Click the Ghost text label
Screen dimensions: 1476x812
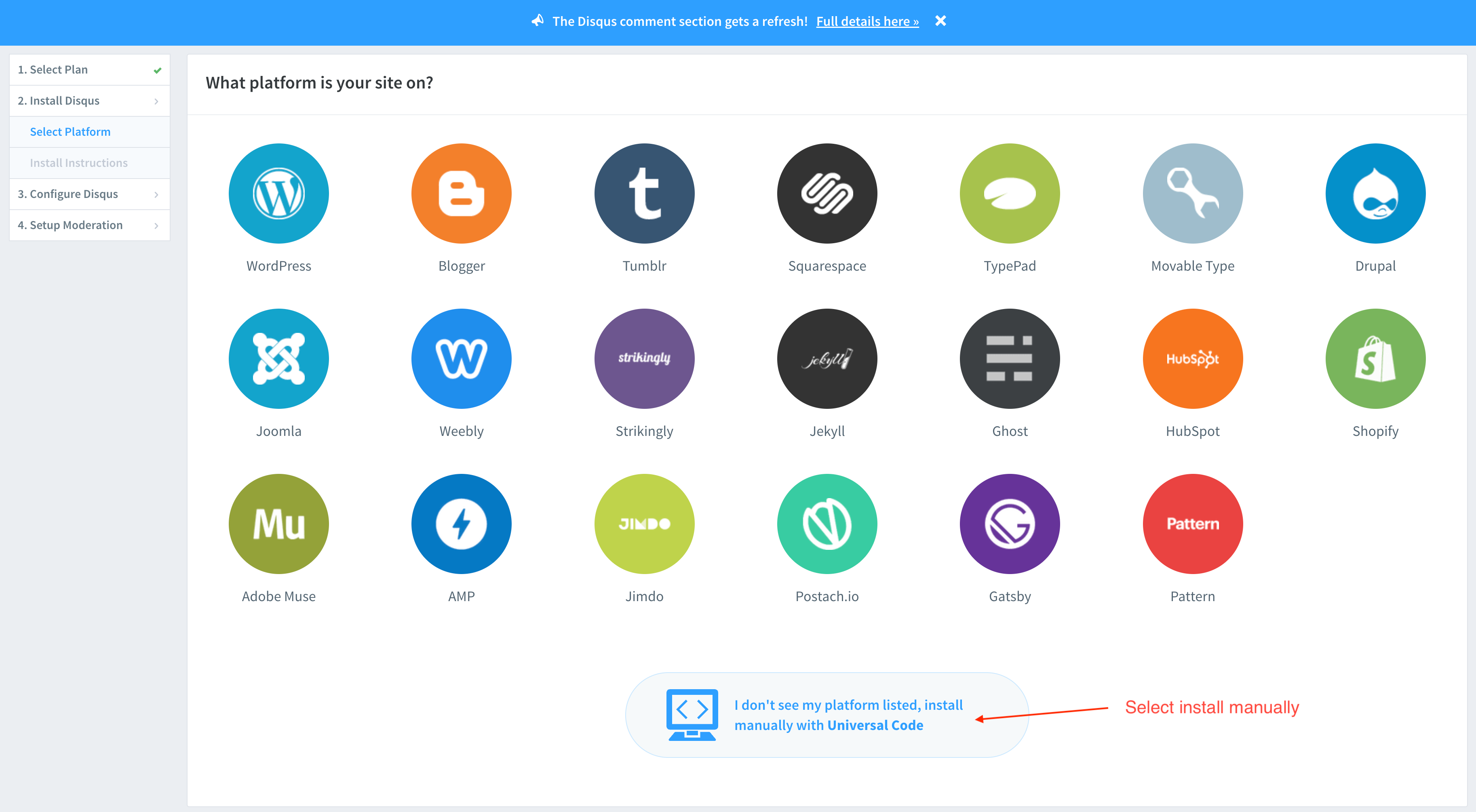pos(1010,431)
